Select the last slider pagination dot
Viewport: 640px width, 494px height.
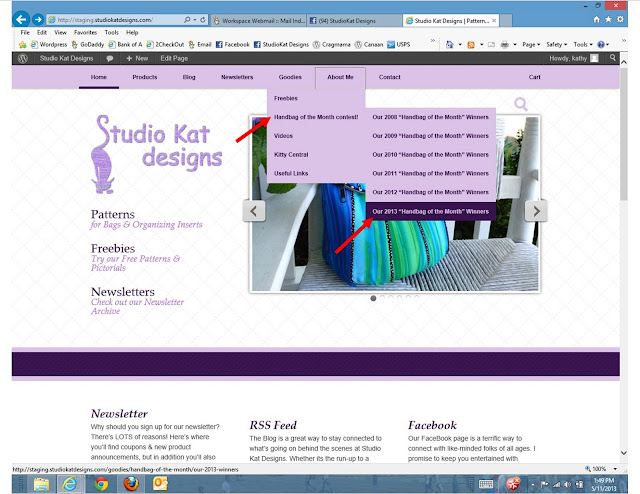tap(417, 298)
